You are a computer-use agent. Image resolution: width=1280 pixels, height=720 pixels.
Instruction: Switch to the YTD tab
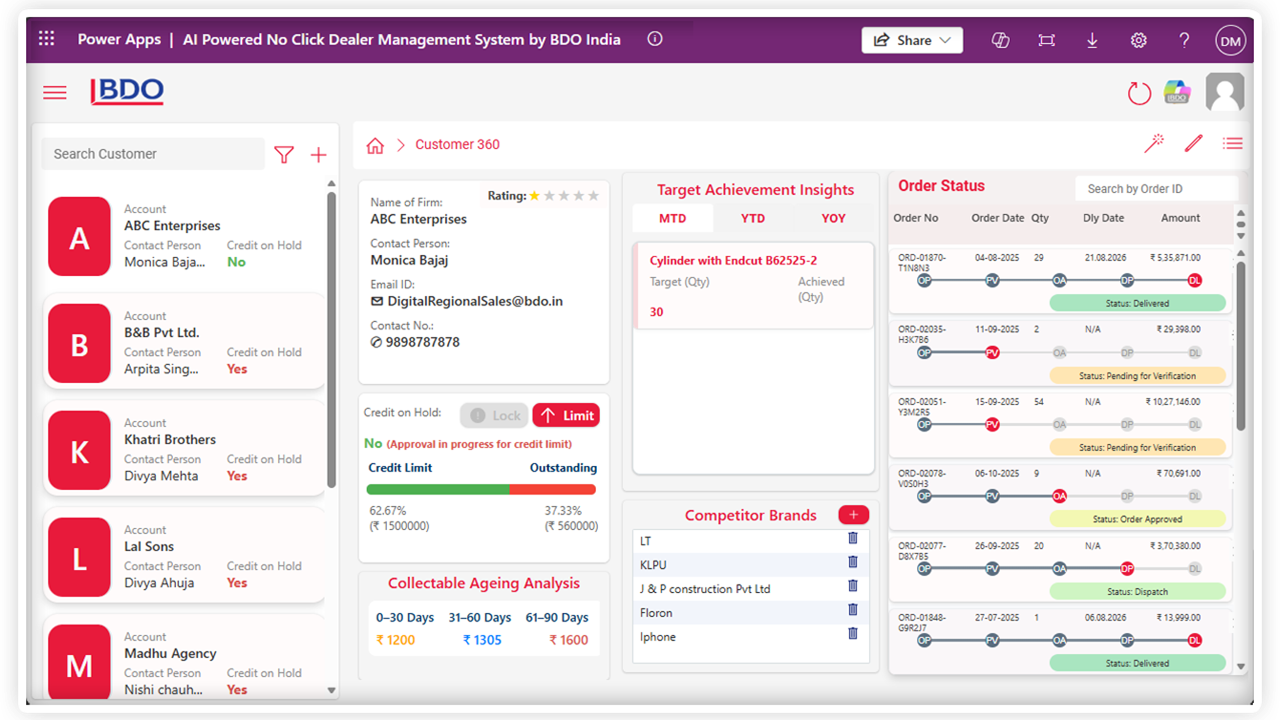point(753,218)
